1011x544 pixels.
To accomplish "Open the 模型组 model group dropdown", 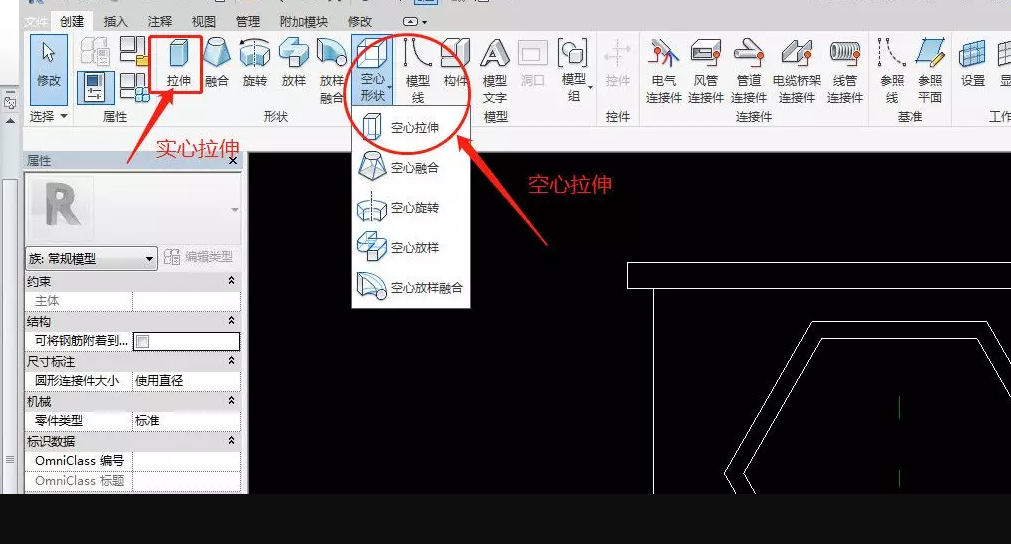I will coord(574,71).
